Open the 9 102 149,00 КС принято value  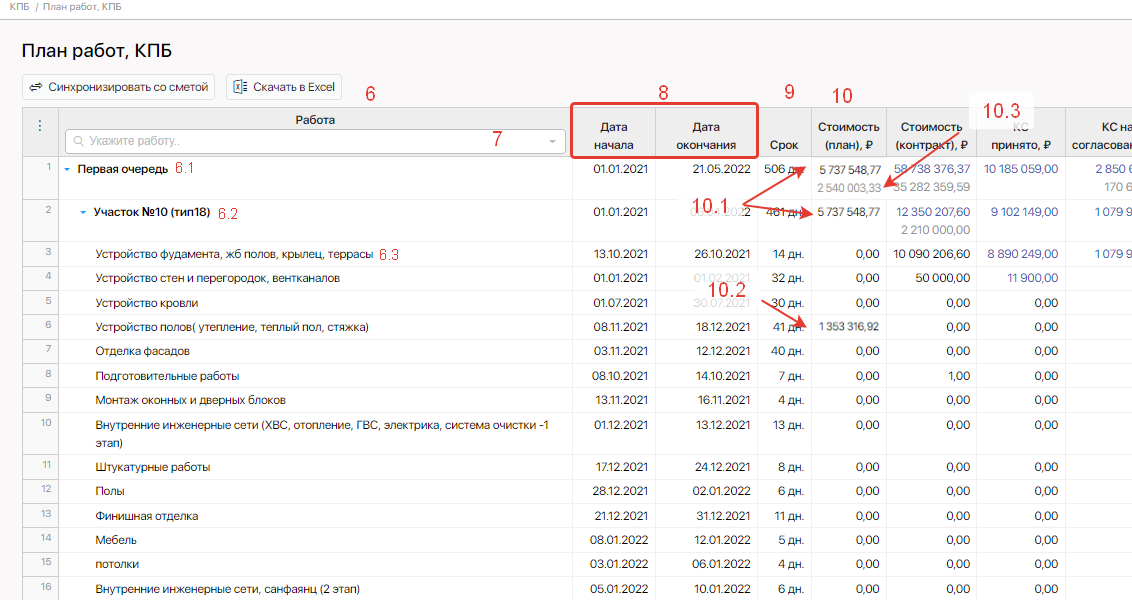1023,212
